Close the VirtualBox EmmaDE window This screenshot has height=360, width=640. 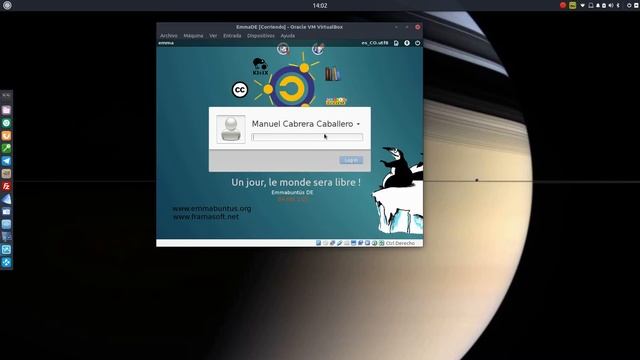418,27
